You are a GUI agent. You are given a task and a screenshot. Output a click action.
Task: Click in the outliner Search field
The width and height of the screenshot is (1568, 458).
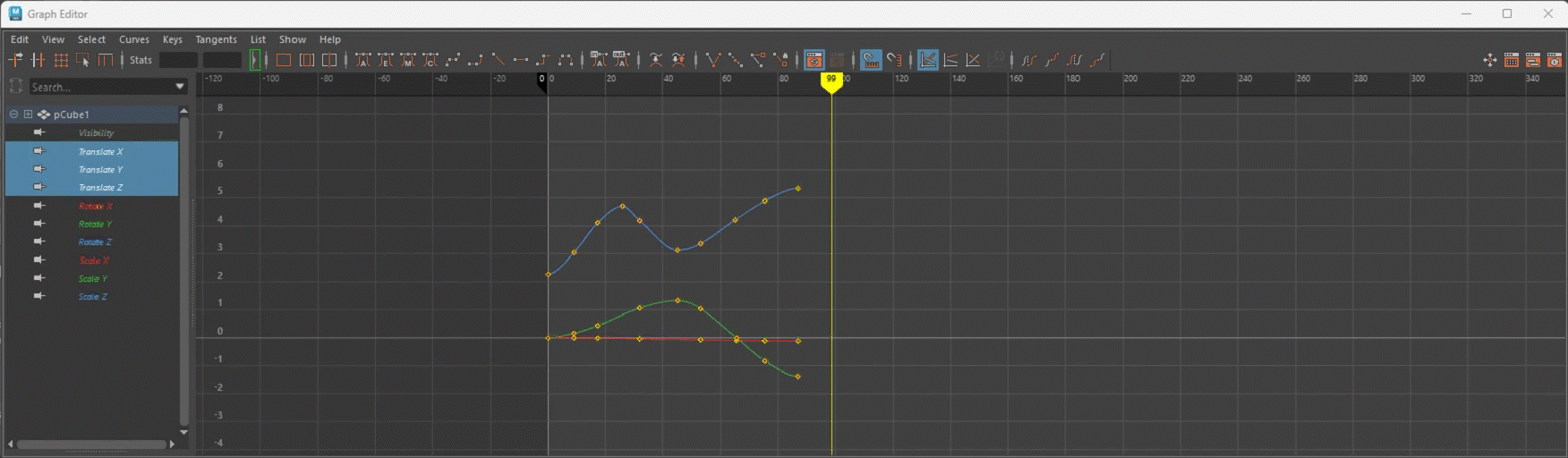click(x=98, y=87)
